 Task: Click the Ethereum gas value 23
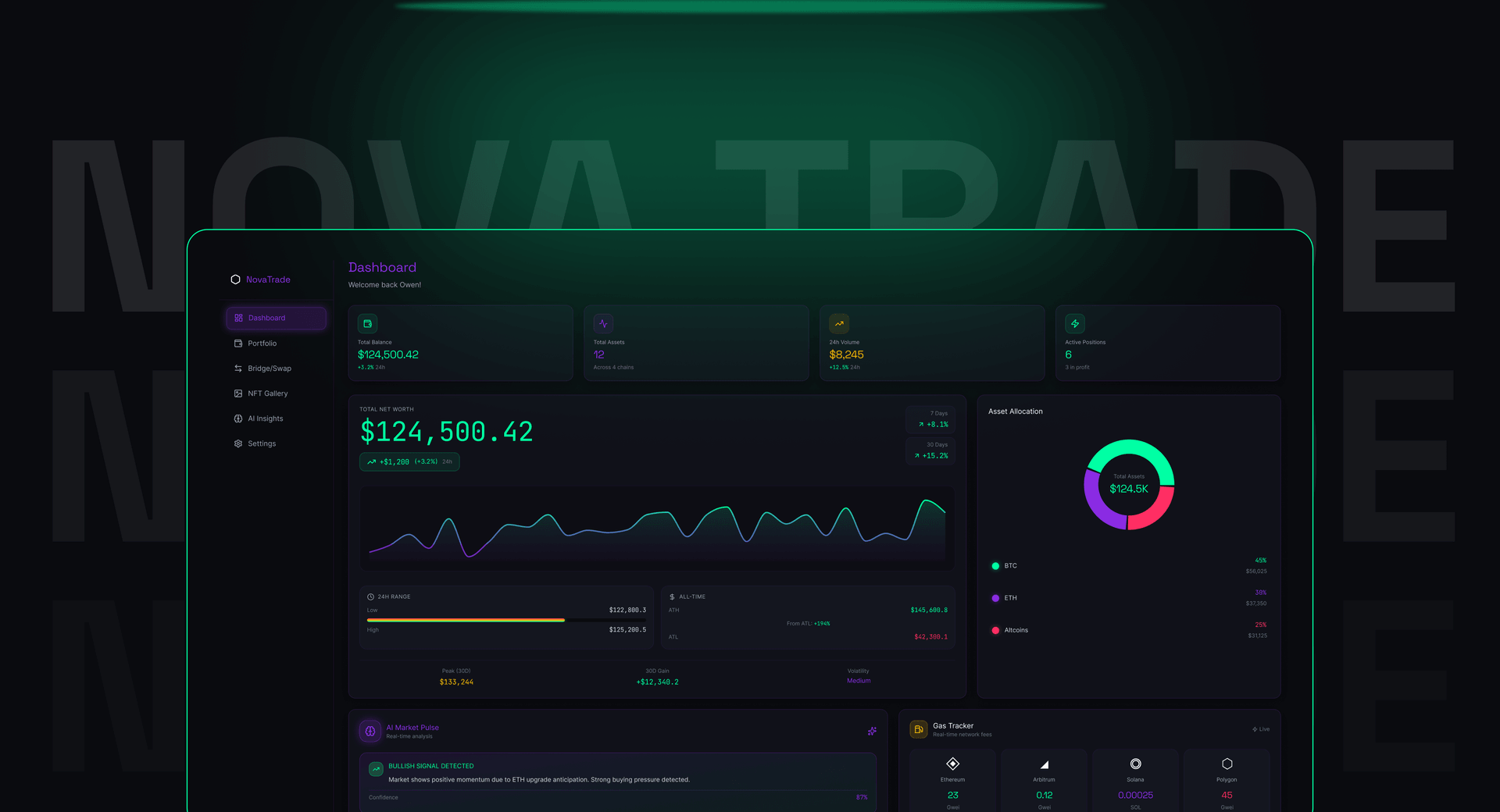click(953, 795)
